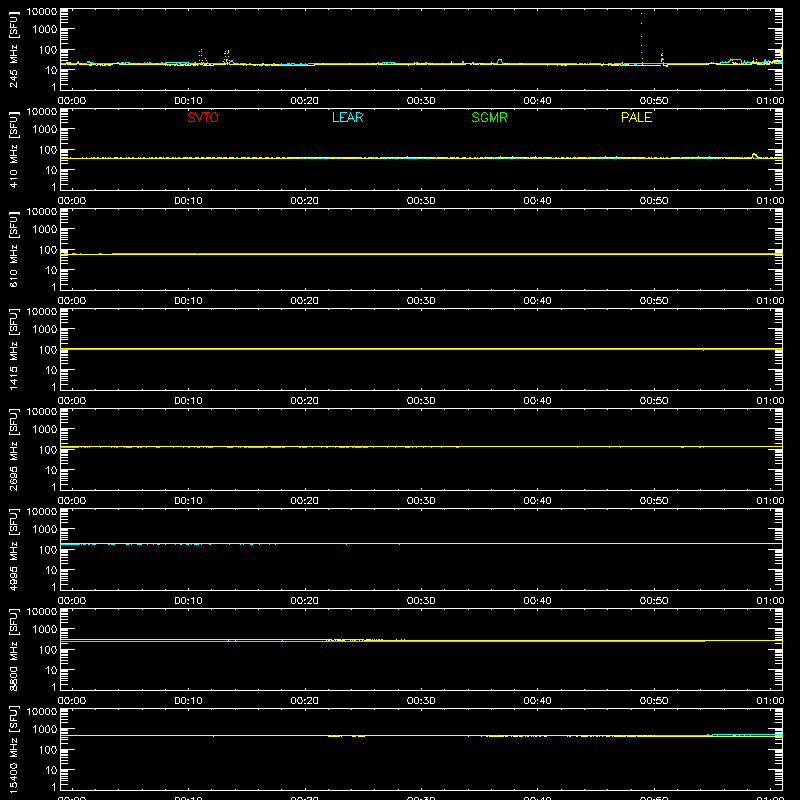
Task: Click the 10 tick label of 1415 MHz plot
Action: [x=51, y=370]
